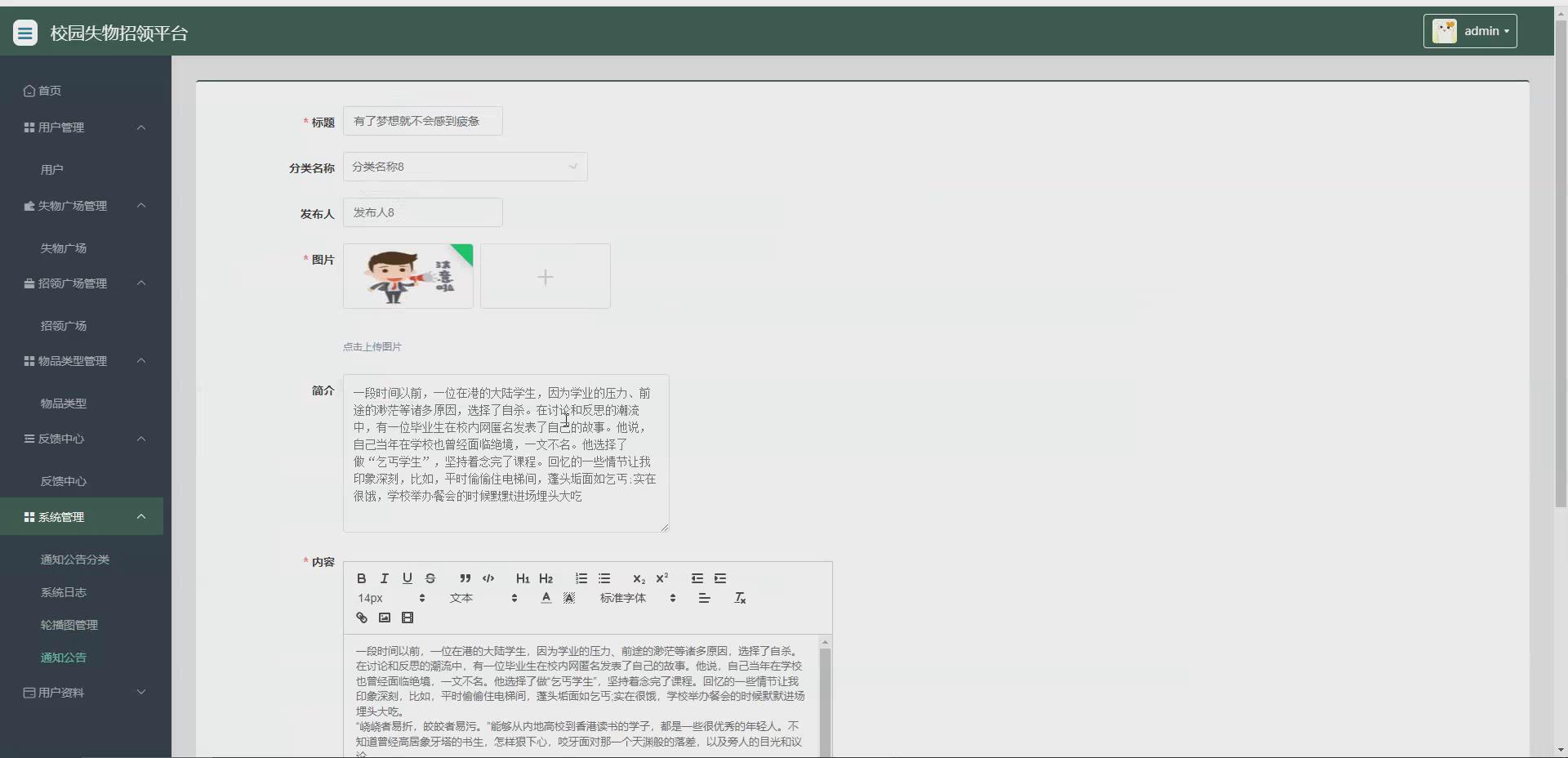Open the 反馈中心 submenu item
Image resolution: width=1568 pixels, height=758 pixels.
(x=64, y=481)
